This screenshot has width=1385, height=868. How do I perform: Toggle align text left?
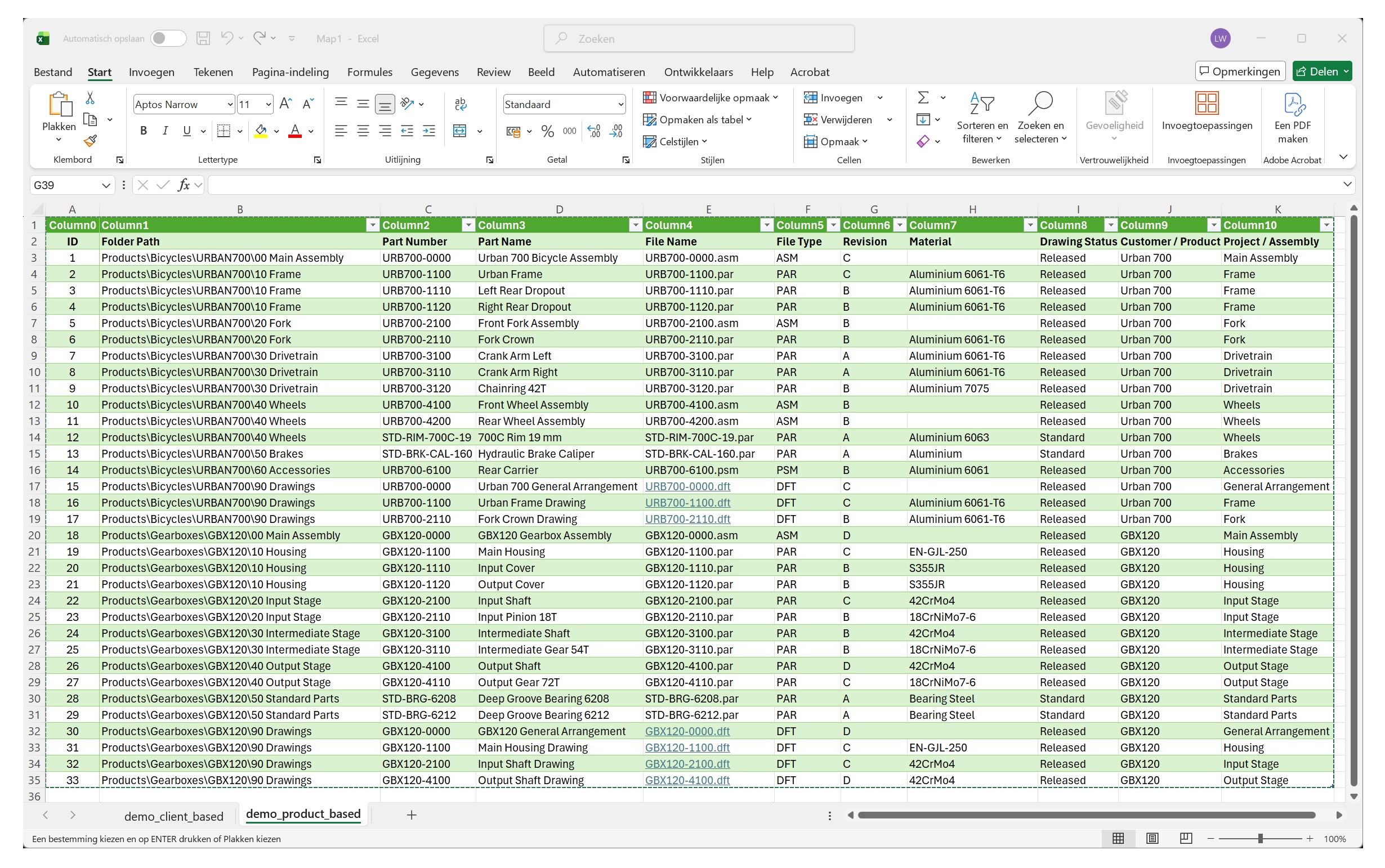[x=341, y=131]
